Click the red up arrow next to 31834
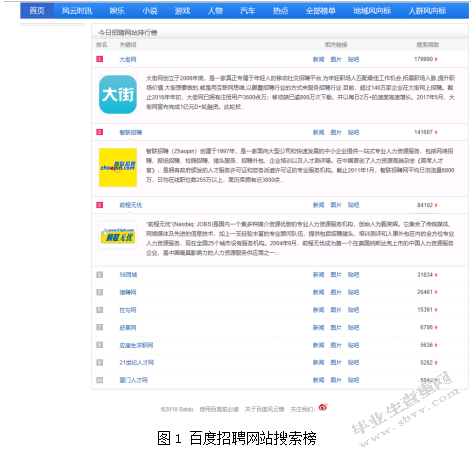The height and width of the screenshot is (453, 471). tap(436, 275)
